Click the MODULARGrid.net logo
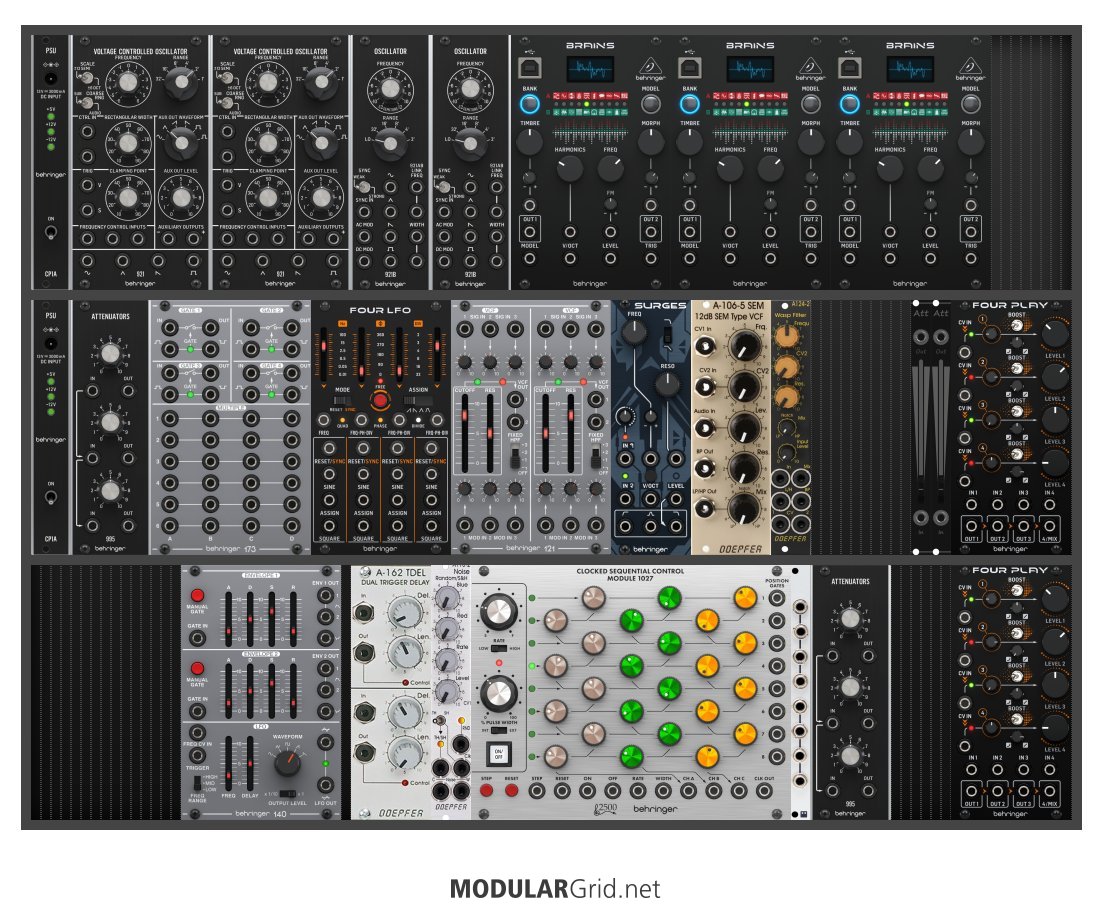This screenshot has height=910, width=1112. tap(555, 889)
